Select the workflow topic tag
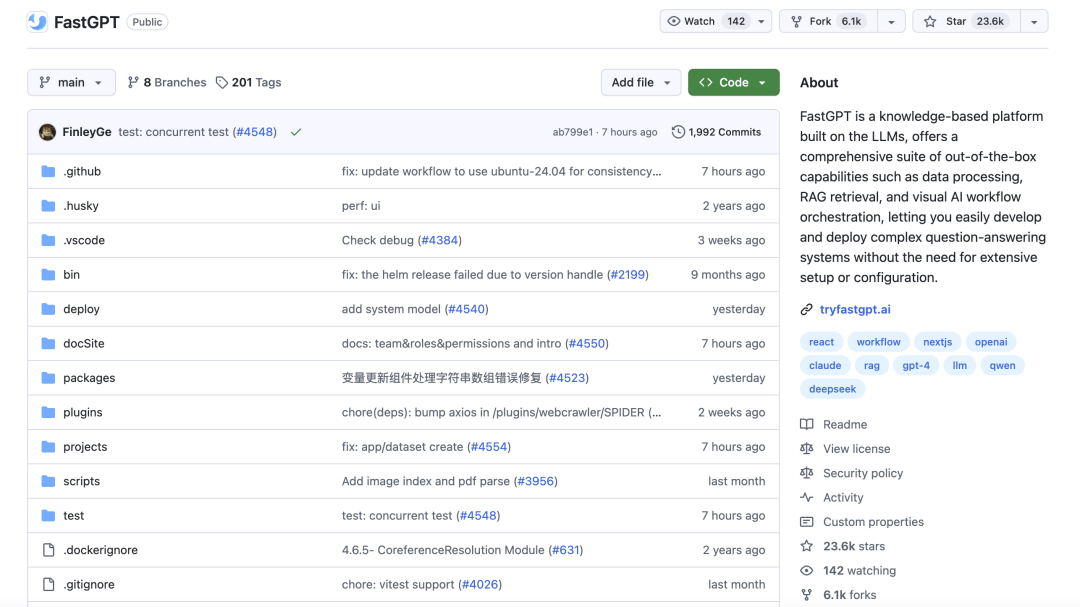This screenshot has width=1080, height=607. (x=878, y=342)
